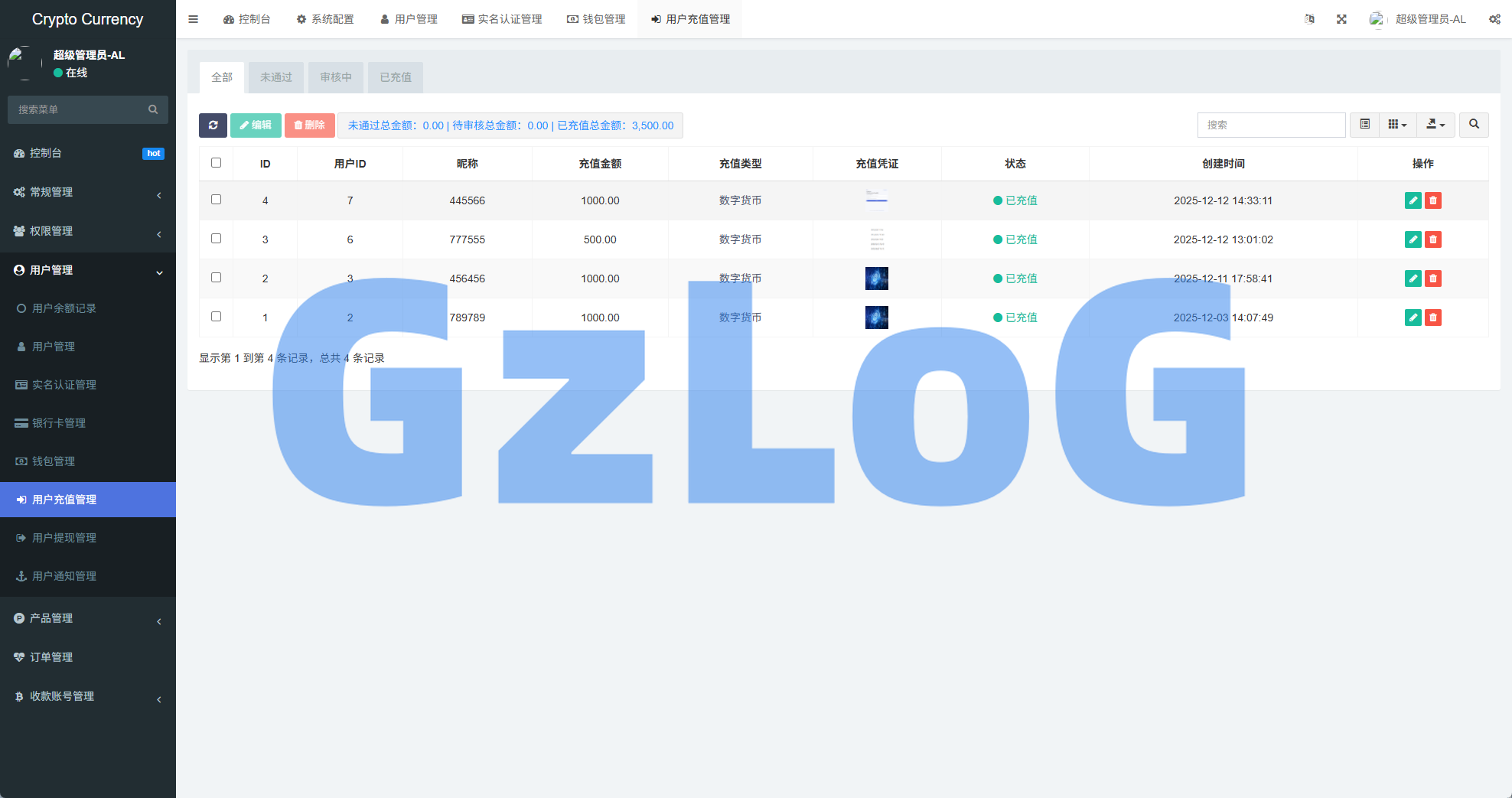Select the fullscreen toggle icon in top bar
The height and width of the screenshot is (798, 1512).
point(1341,18)
